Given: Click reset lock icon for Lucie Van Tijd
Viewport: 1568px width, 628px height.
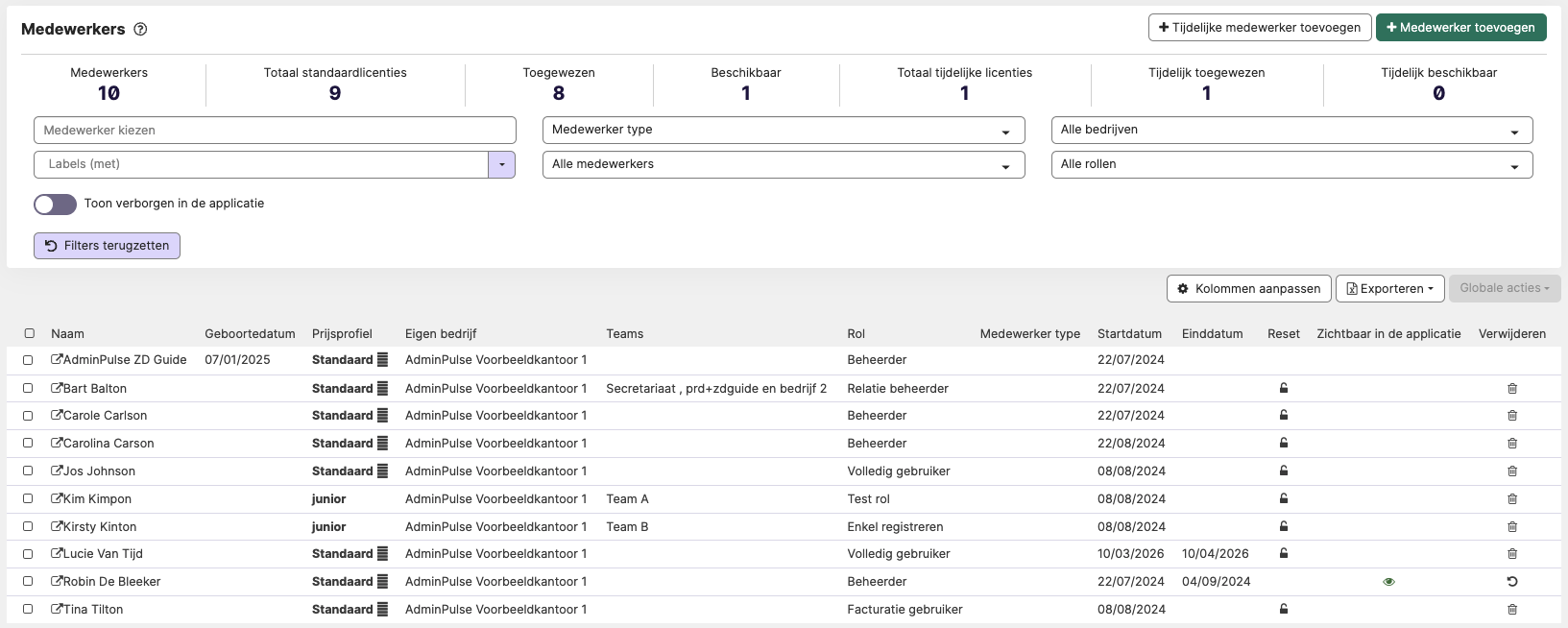Looking at the screenshot, I should pos(1283,553).
